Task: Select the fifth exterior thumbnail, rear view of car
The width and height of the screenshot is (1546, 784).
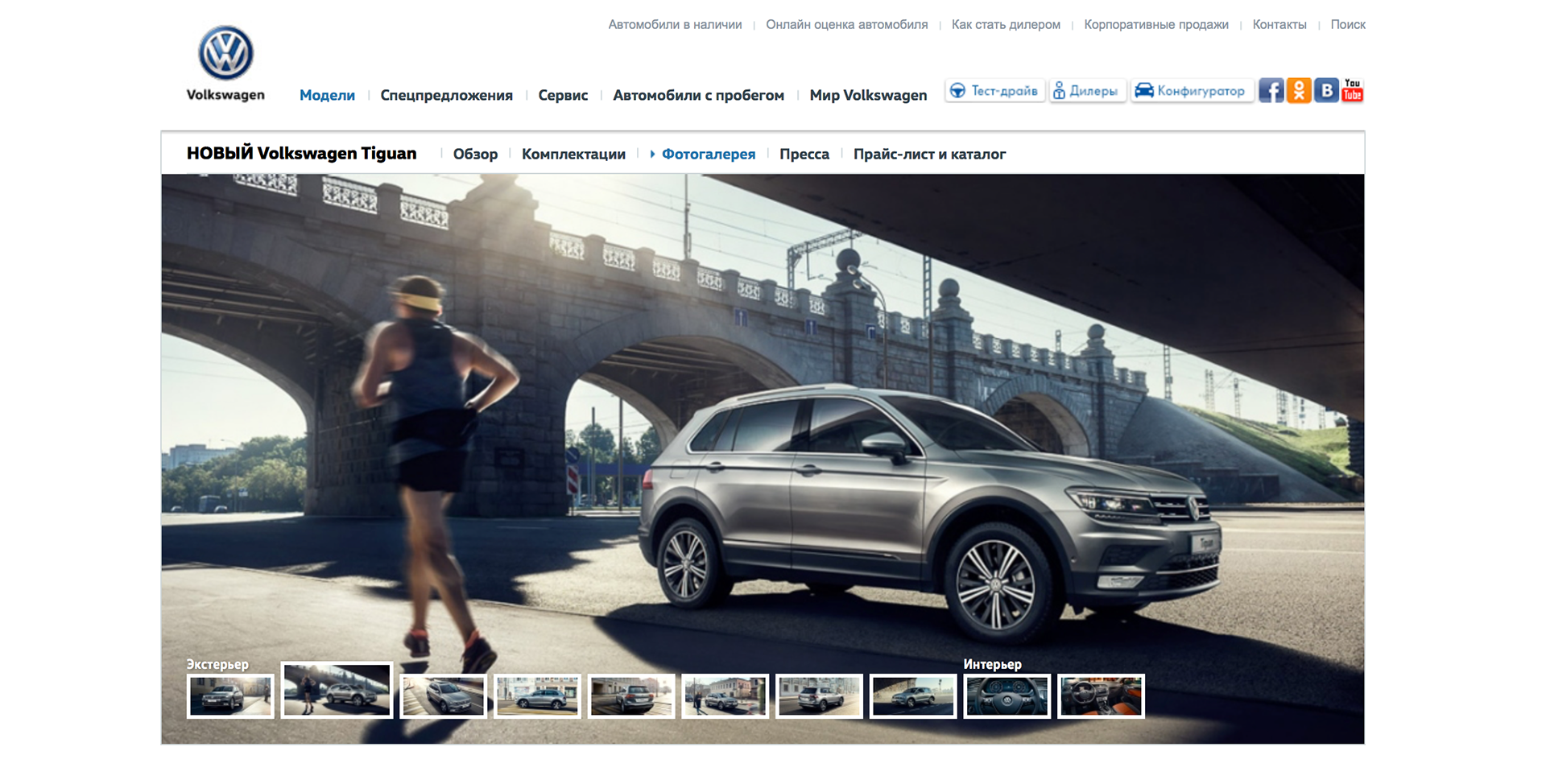Action: (x=631, y=696)
